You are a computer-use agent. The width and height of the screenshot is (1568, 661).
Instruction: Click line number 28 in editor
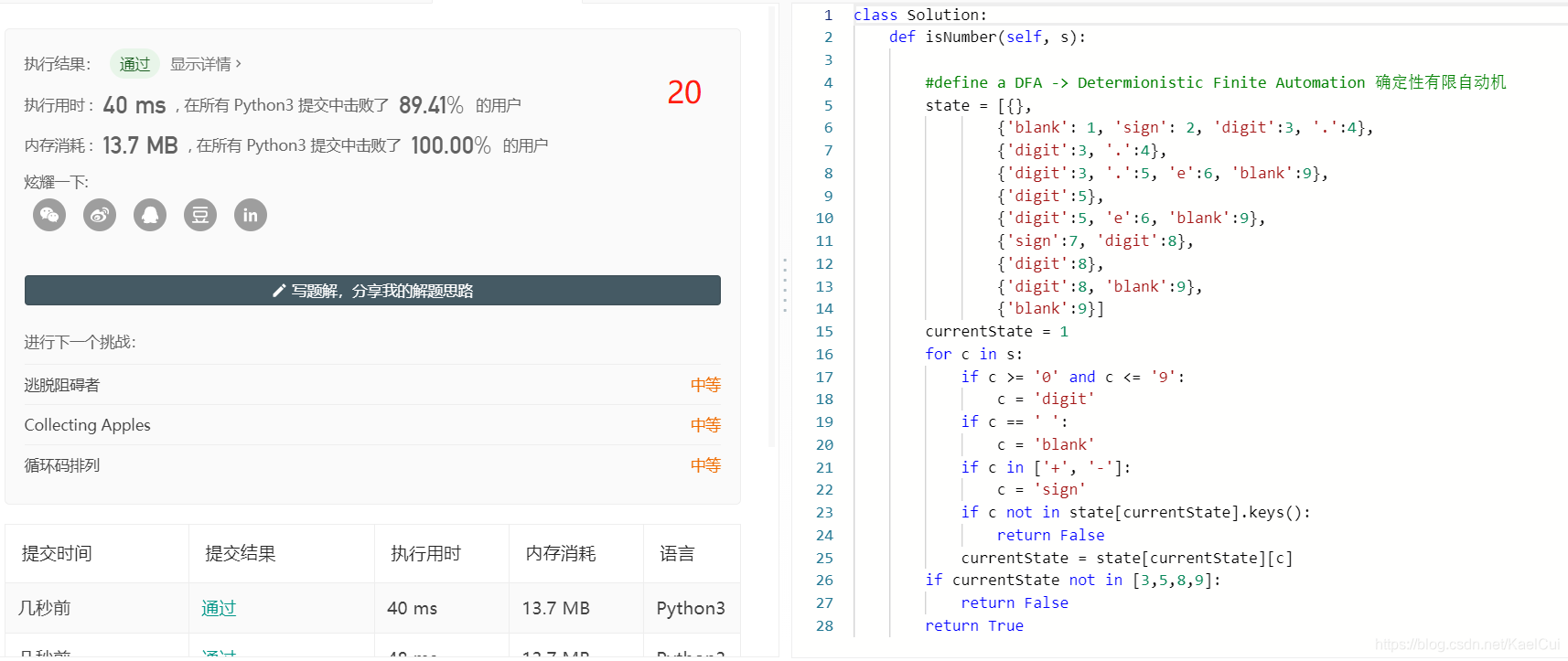pyautogui.click(x=824, y=625)
